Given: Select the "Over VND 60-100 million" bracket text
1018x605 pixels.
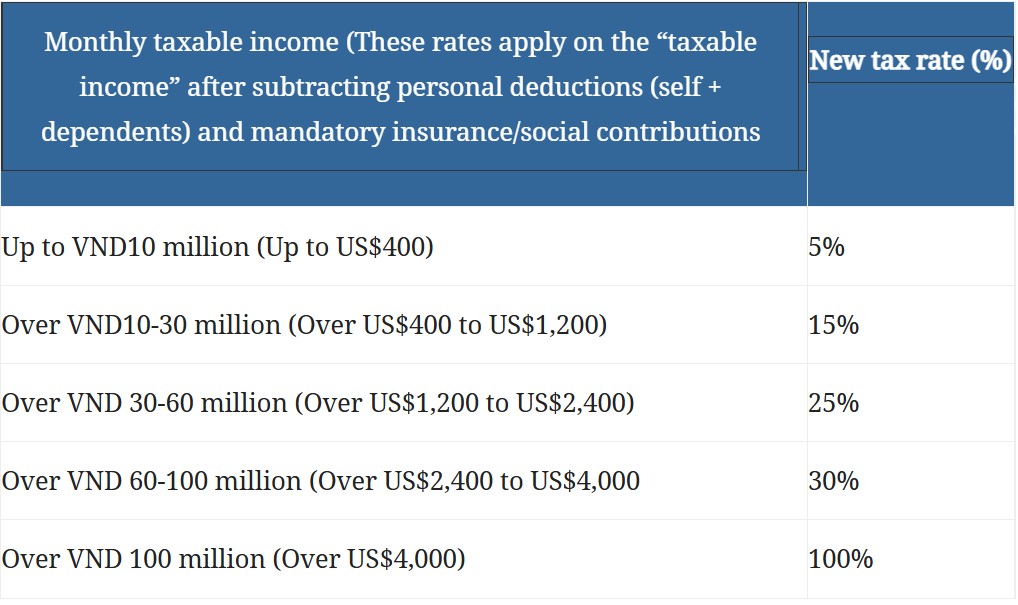Looking at the screenshot, I should (x=151, y=481).
